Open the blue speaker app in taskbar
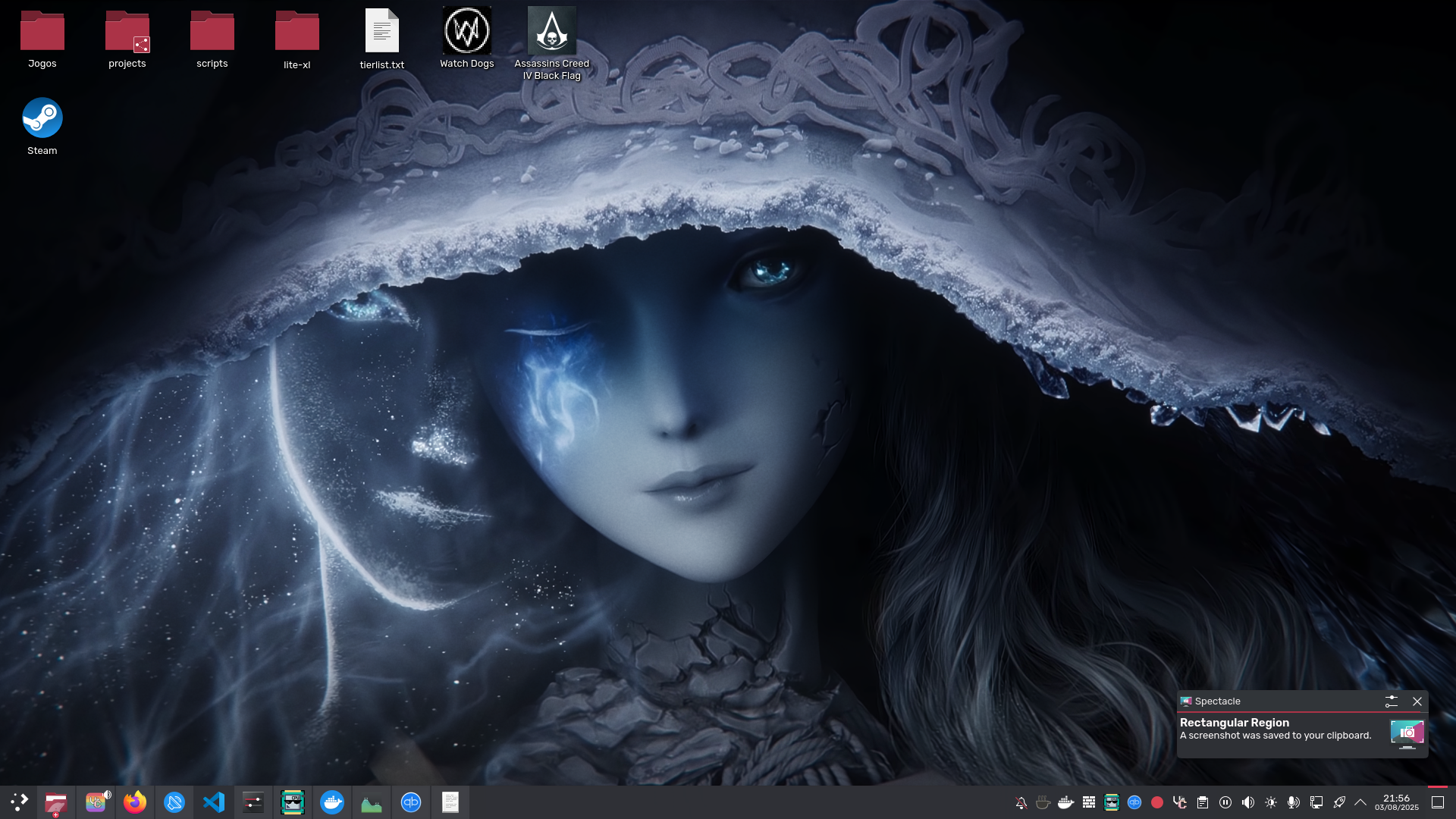The image size is (1456, 819). pyautogui.click(x=174, y=802)
